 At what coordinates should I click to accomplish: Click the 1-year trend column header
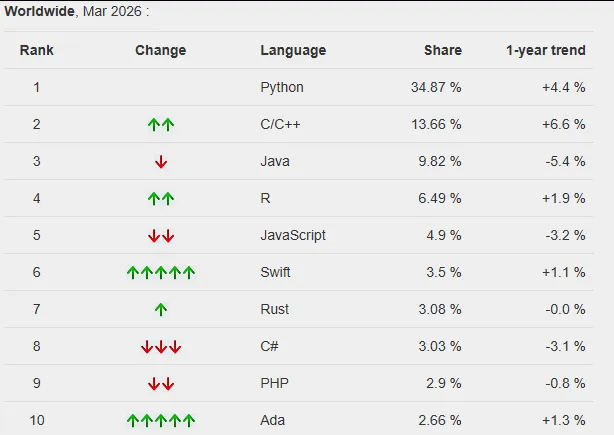tap(546, 50)
